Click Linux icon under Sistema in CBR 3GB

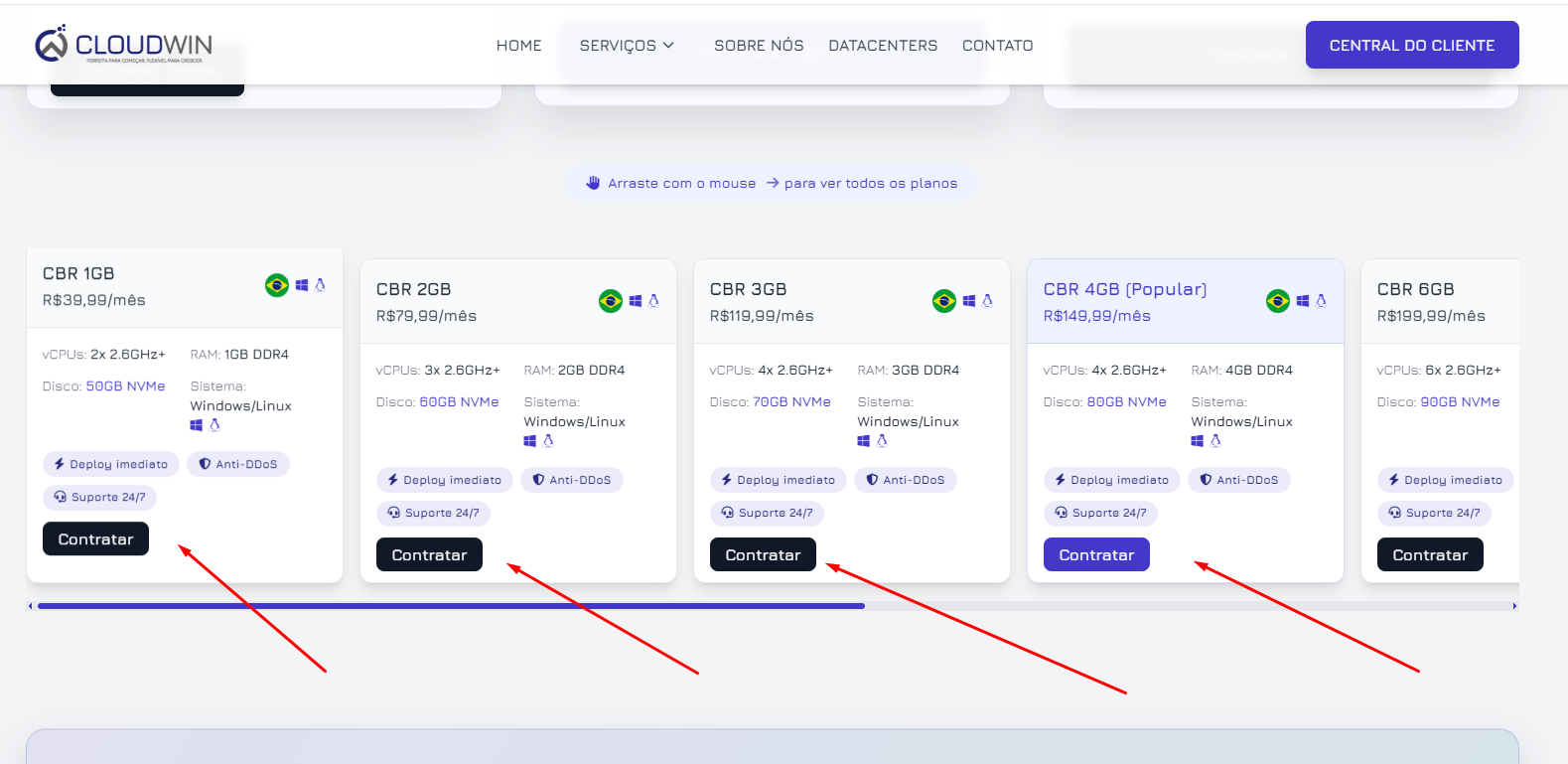pyautogui.click(x=882, y=441)
